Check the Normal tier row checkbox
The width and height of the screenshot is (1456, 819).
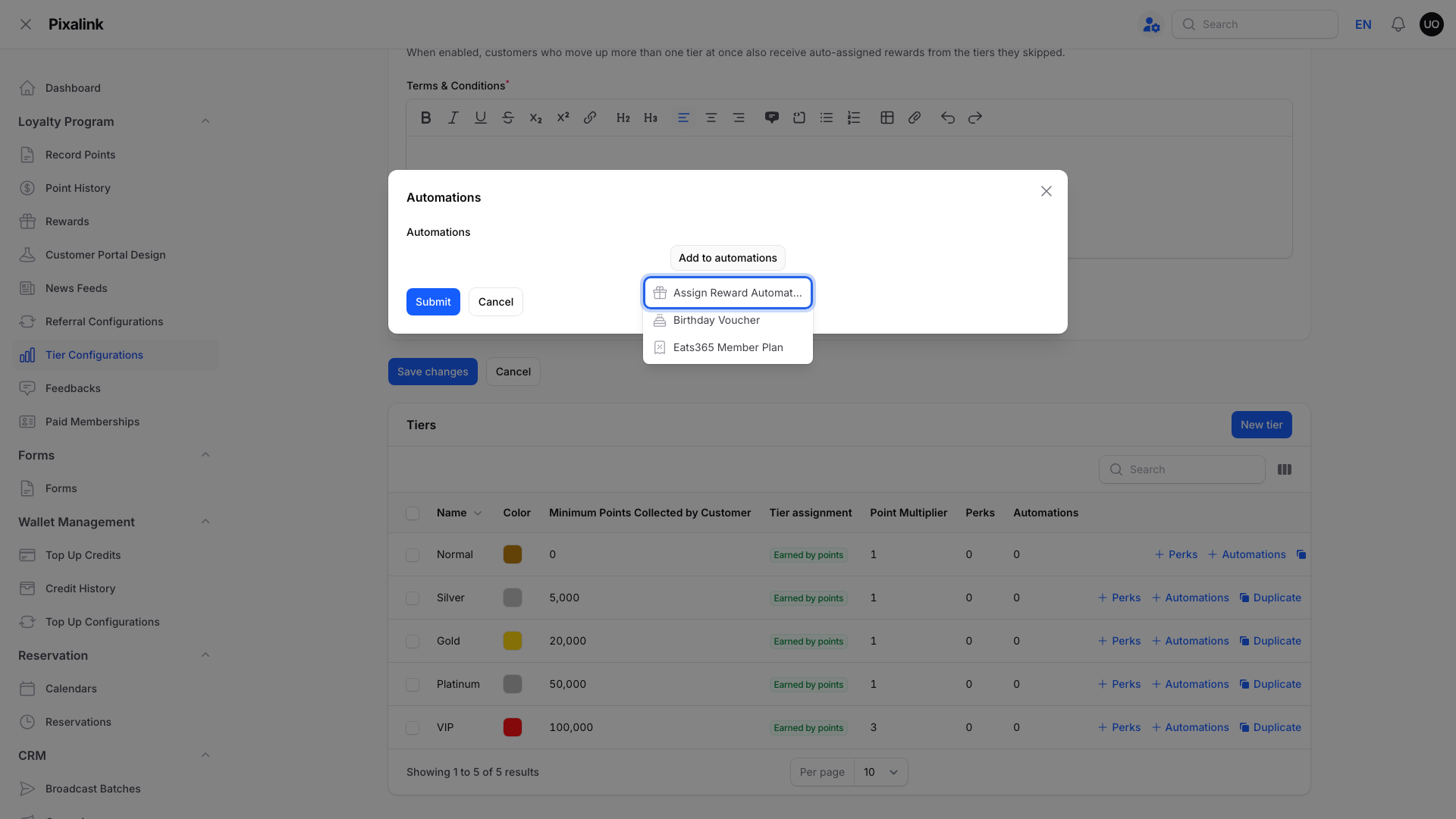[x=413, y=555]
